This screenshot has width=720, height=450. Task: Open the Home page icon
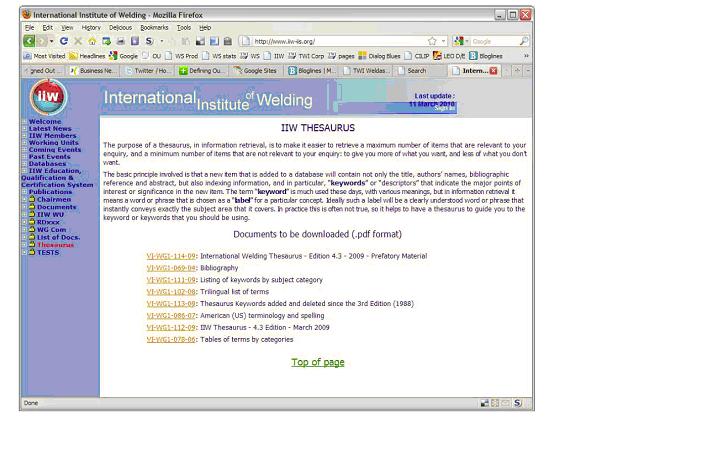coord(92,41)
